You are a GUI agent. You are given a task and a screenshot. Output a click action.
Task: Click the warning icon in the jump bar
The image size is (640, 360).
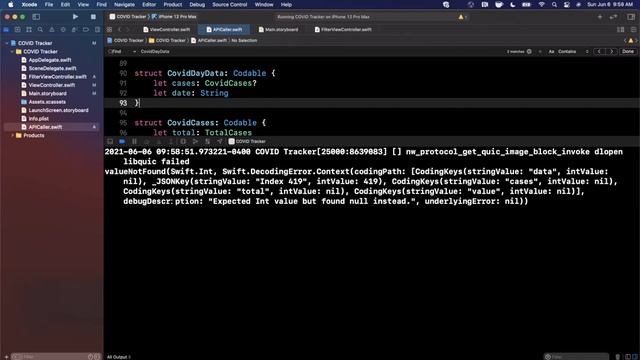631,40
